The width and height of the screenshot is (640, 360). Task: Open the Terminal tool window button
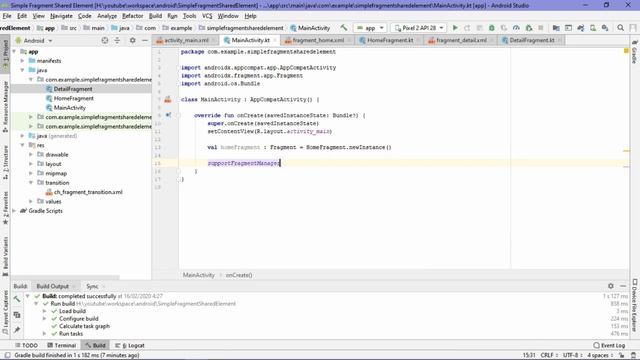[x=62, y=345]
